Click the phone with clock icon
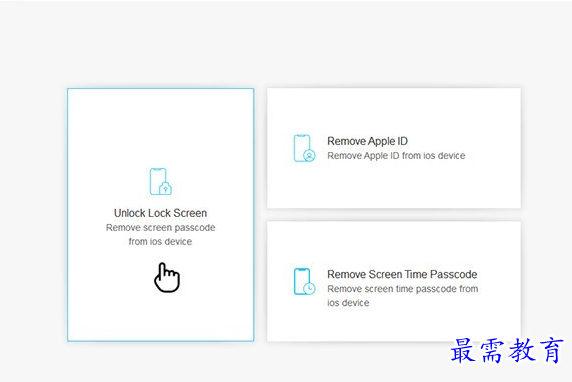The image size is (572, 382). (304, 282)
